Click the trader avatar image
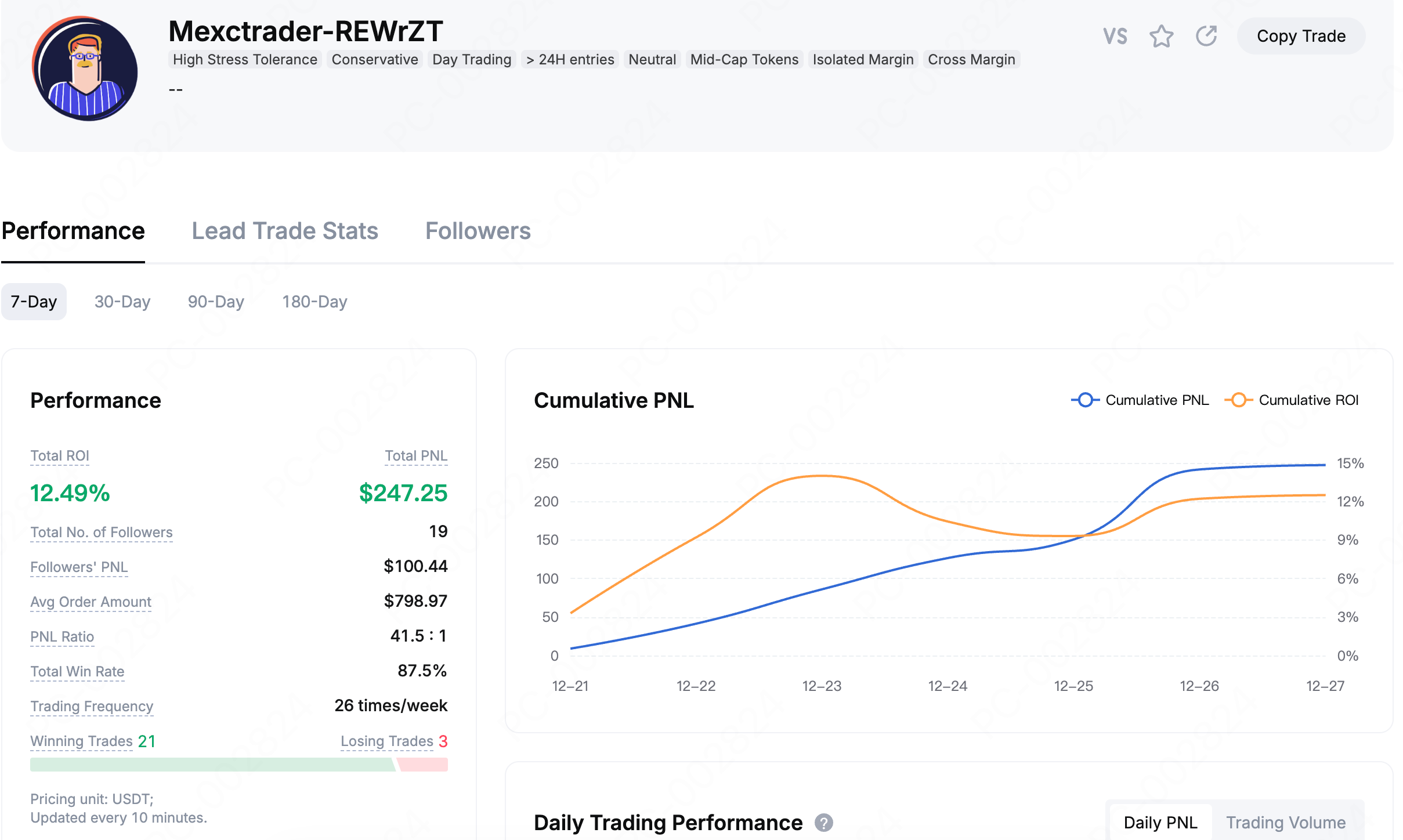 pos(85,68)
